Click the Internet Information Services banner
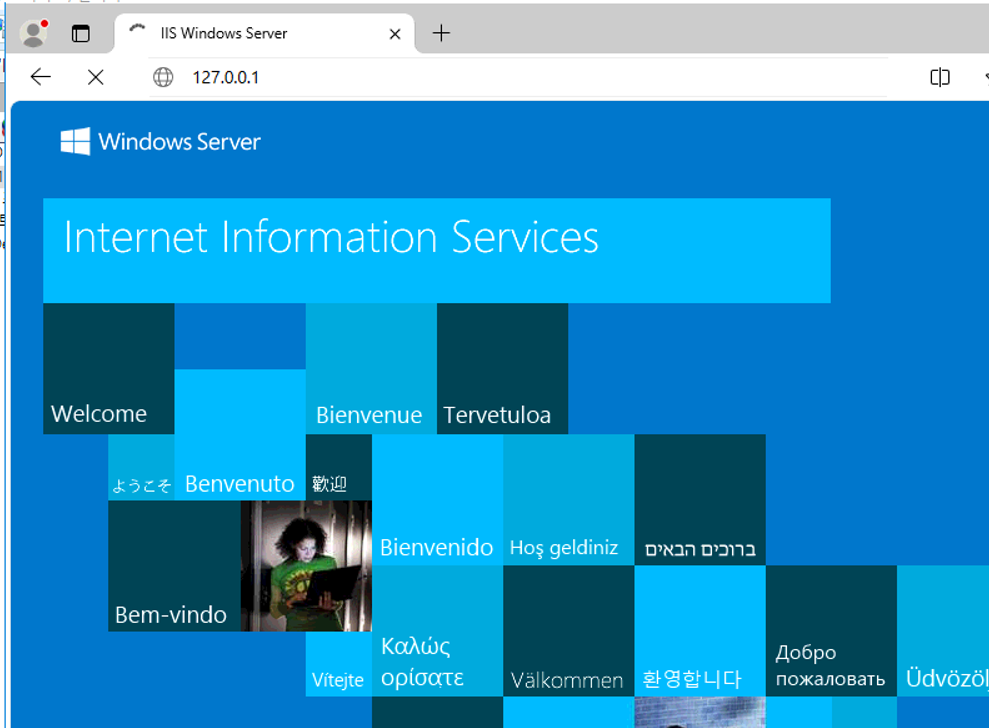Viewport: 989px width, 728px height. pos(436,250)
